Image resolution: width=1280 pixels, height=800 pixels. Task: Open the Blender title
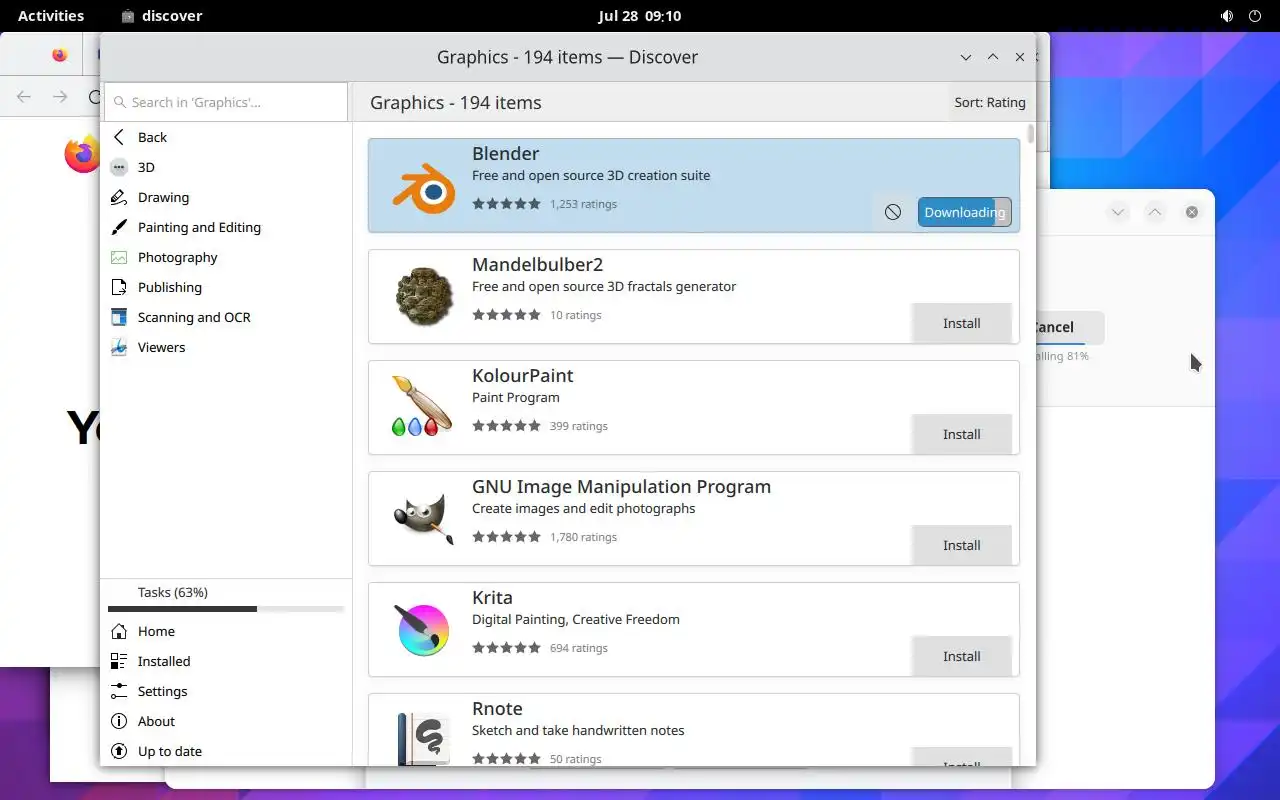point(506,153)
